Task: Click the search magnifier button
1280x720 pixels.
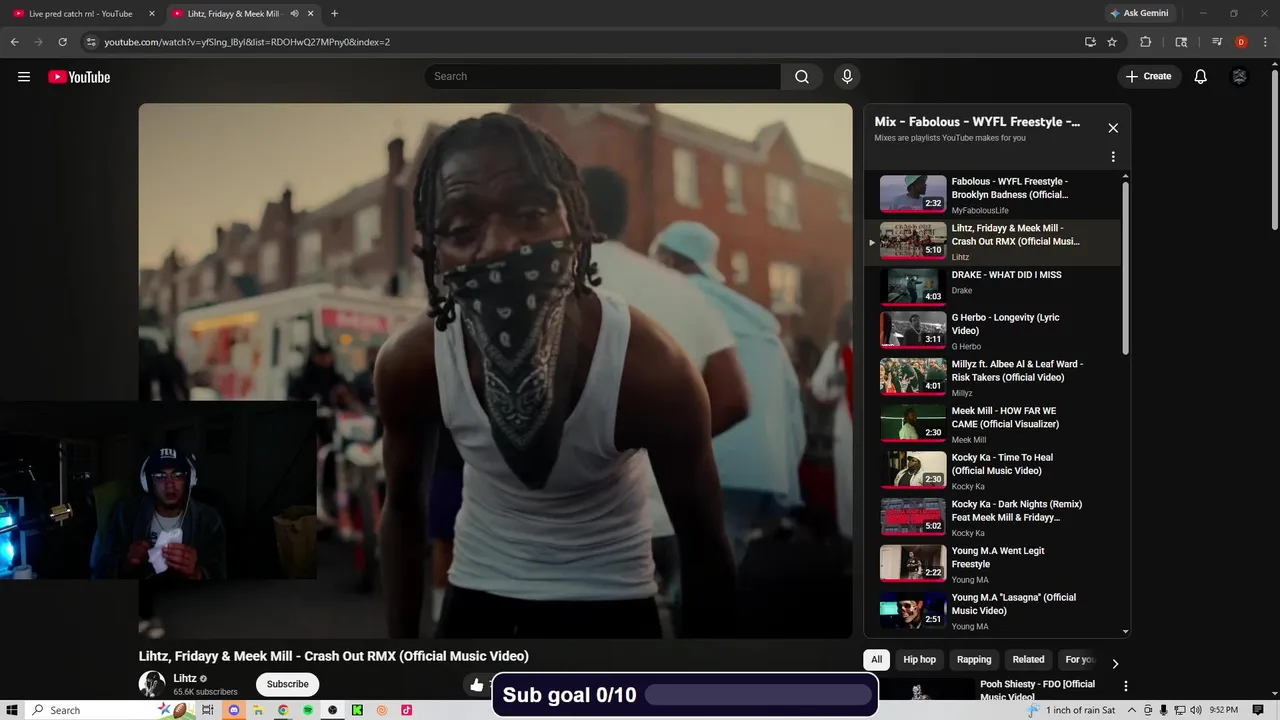Action: pos(802,77)
